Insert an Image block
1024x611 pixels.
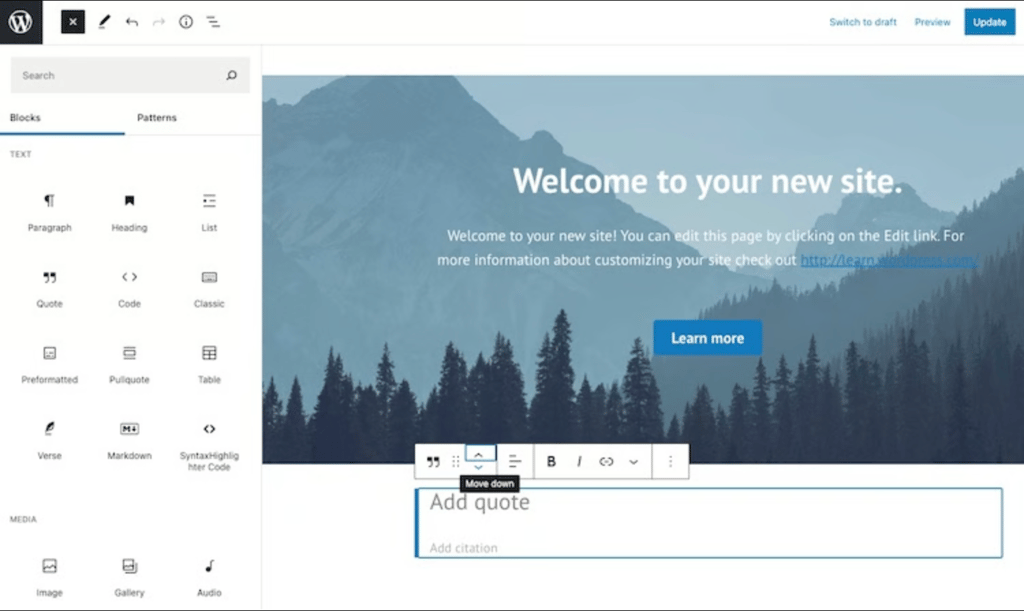click(x=50, y=578)
